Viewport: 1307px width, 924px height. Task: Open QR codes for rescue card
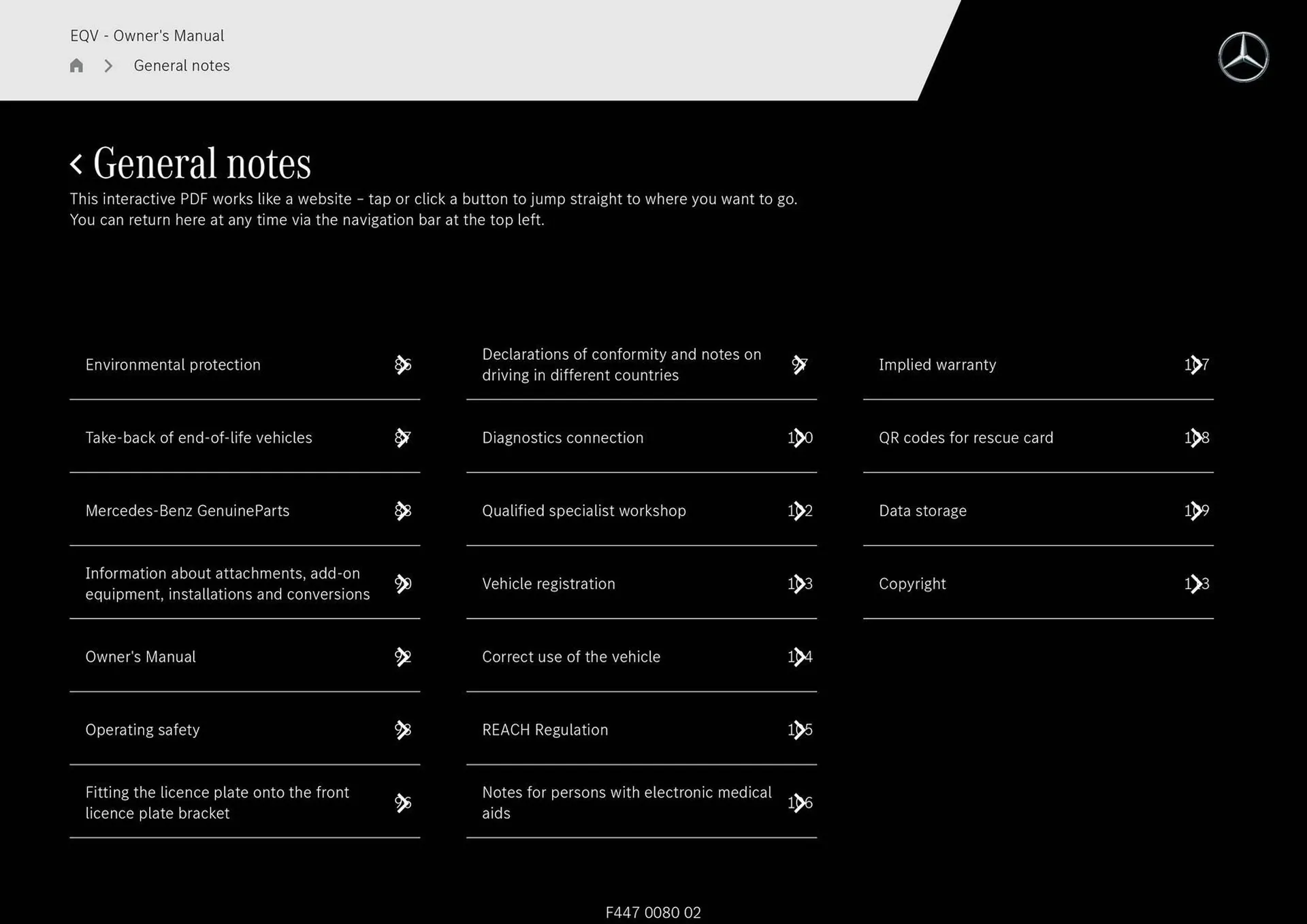(x=965, y=438)
